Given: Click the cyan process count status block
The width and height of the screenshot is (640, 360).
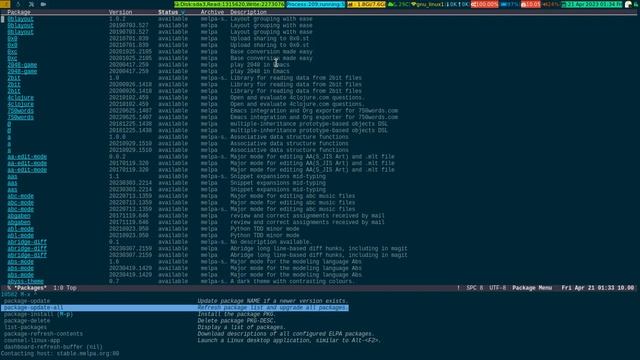Looking at the screenshot, I should [316, 4].
